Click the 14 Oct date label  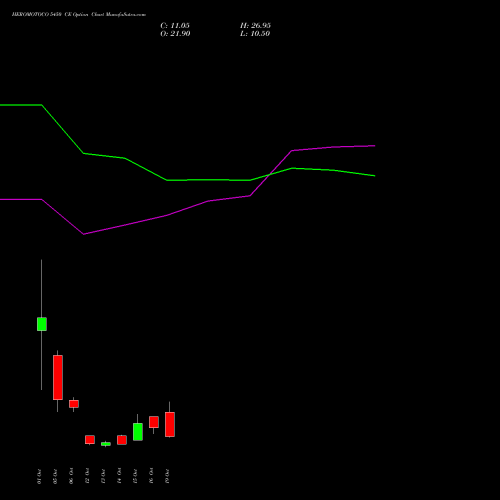(x=119, y=476)
